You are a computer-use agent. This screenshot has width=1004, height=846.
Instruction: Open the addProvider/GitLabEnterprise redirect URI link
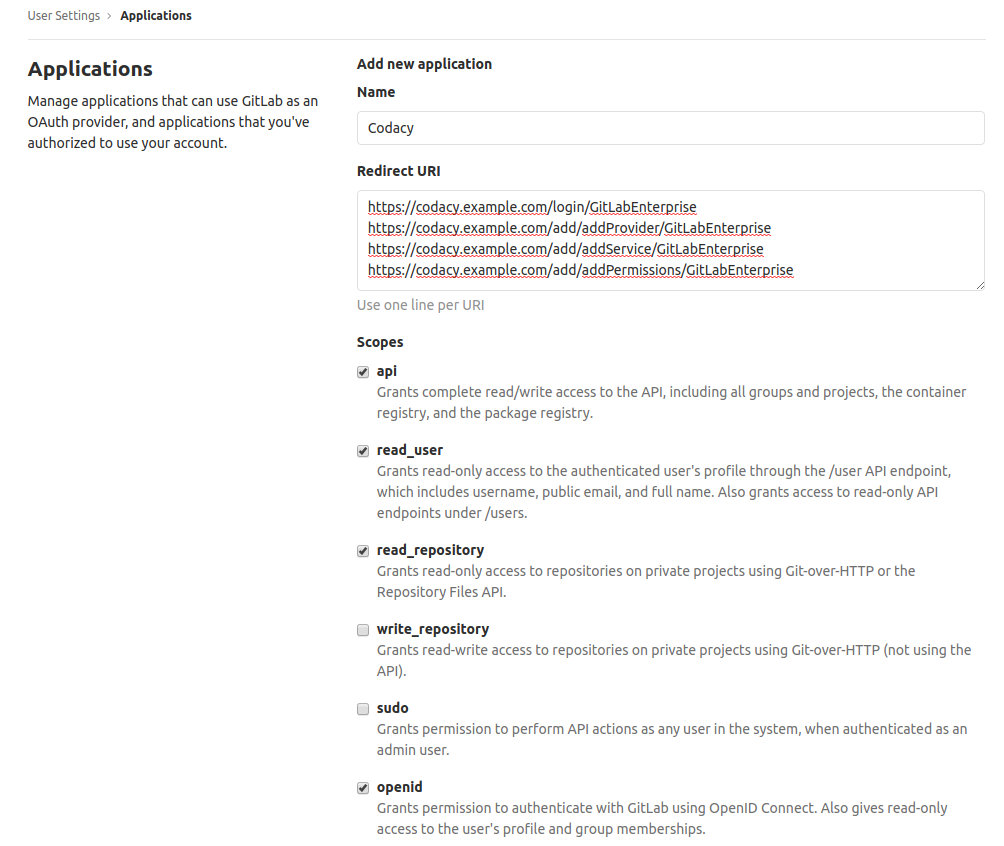[569, 228]
